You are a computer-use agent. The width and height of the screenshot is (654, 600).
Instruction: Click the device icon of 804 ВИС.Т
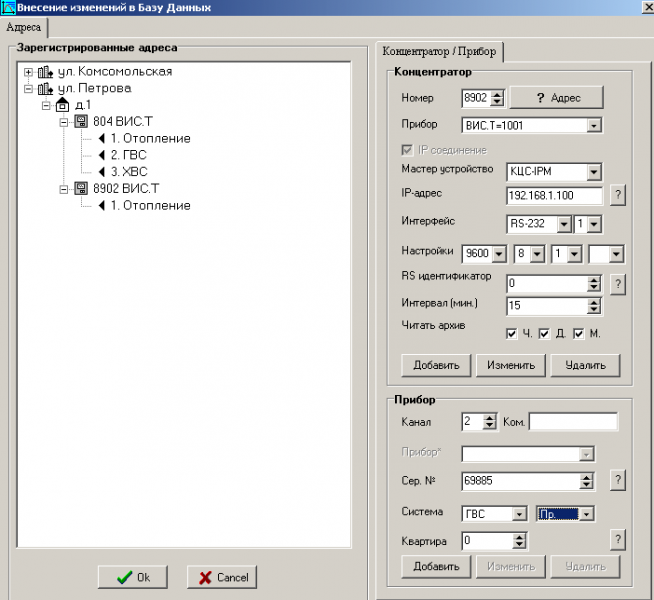tap(81, 121)
